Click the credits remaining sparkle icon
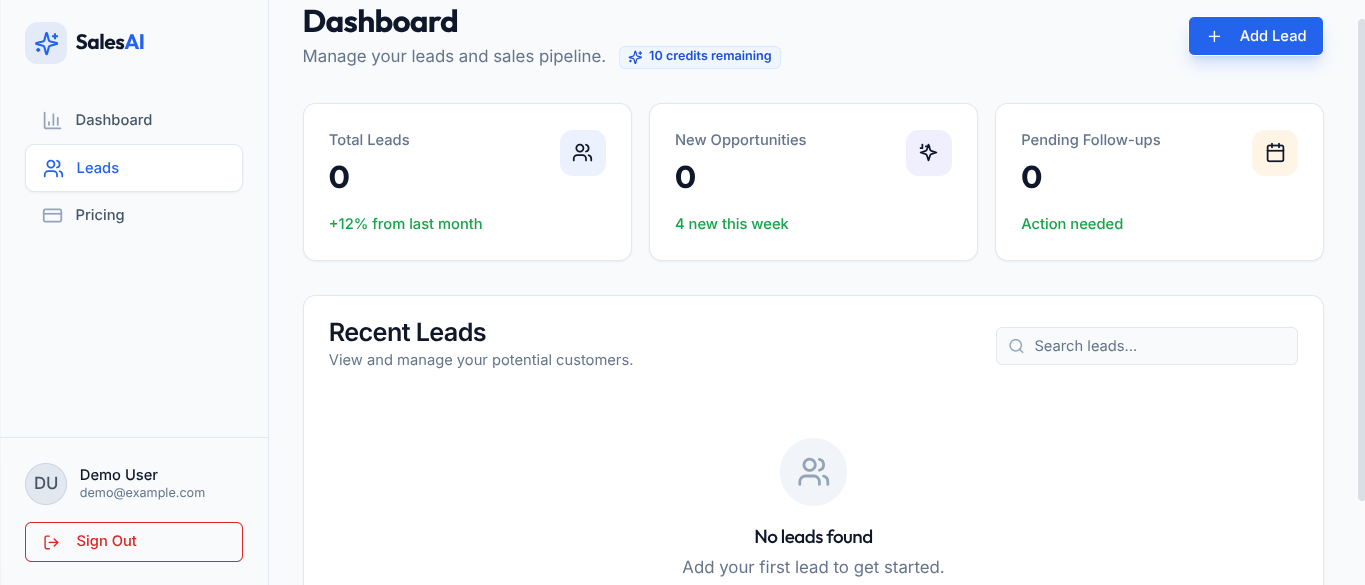Image resolution: width=1365 pixels, height=585 pixels. (634, 57)
